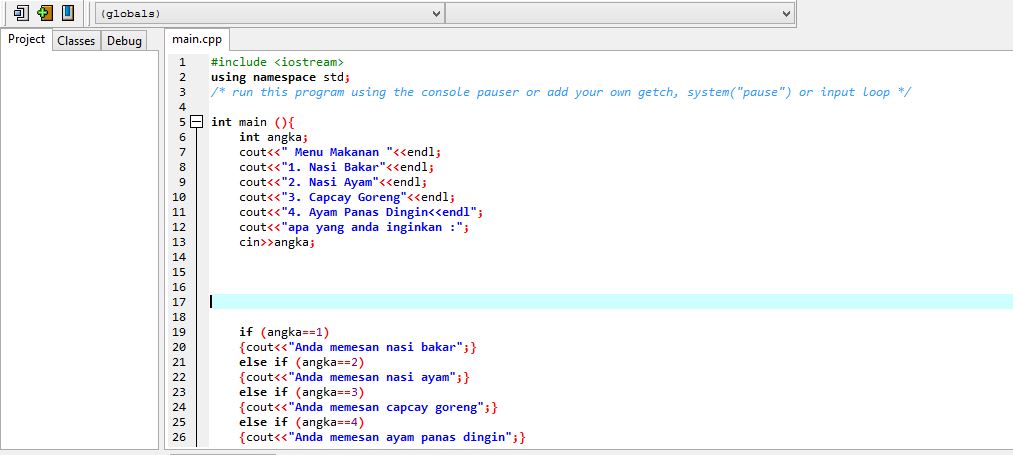
Task: Click the '"Anda memesan nasi ayam"' string
Action: point(372,376)
